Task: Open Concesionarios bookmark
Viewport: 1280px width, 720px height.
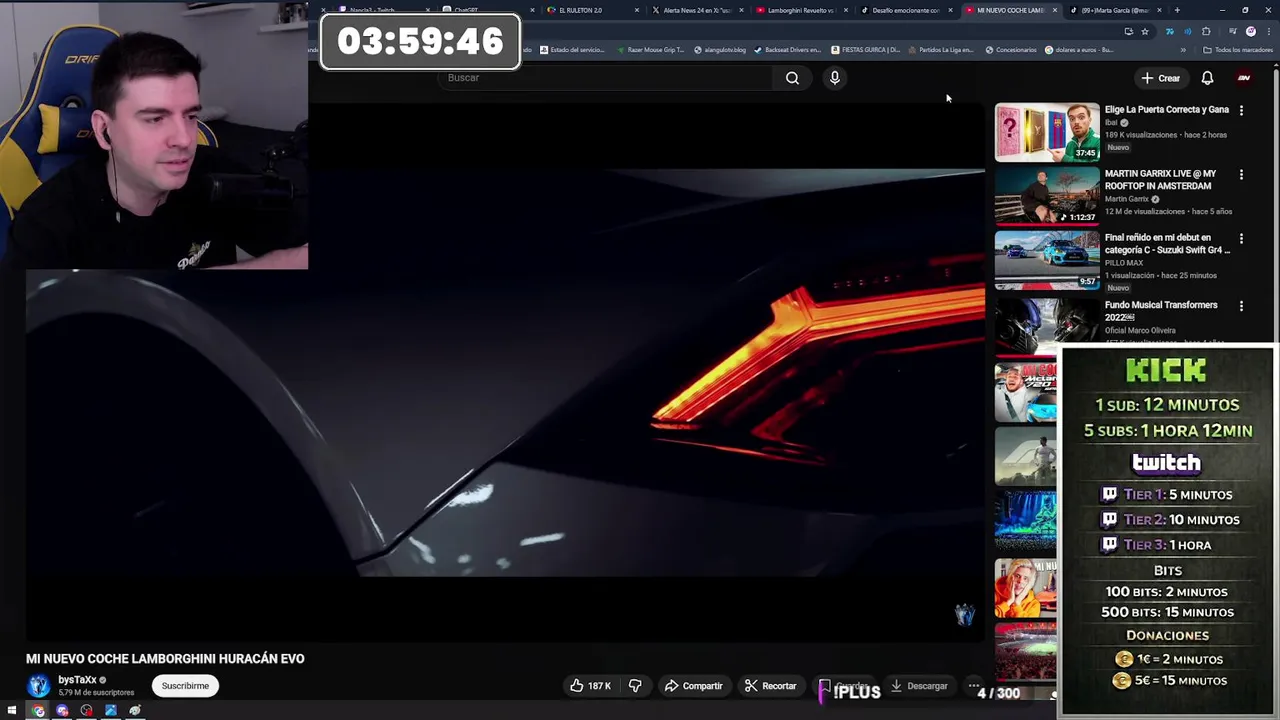Action: pos(1012,50)
